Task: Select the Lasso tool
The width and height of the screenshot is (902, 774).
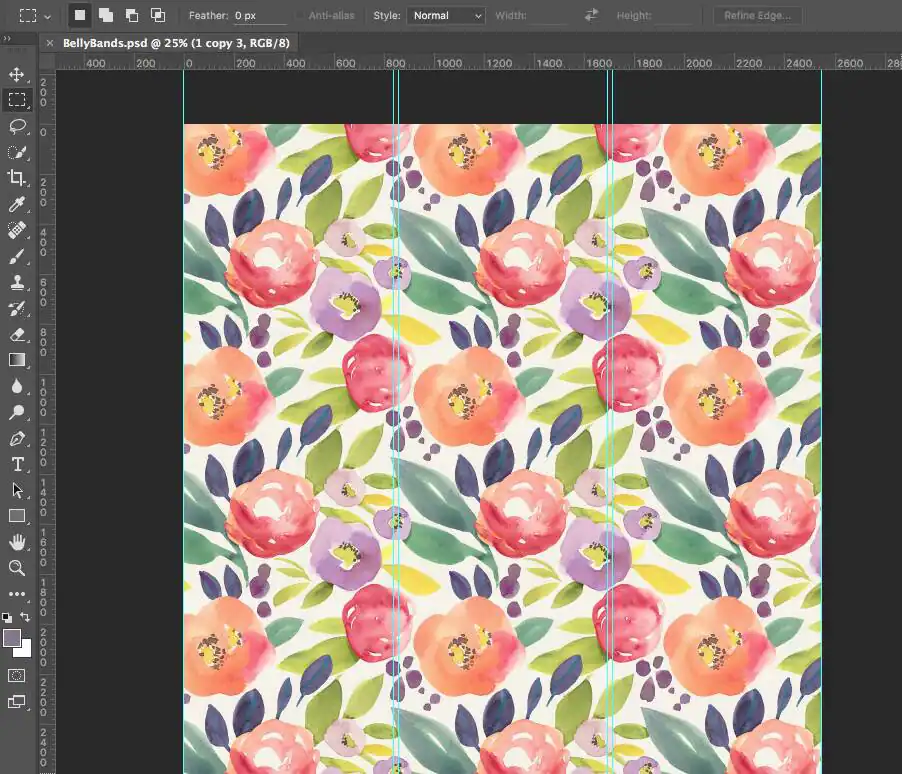Action: tap(17, 127)
